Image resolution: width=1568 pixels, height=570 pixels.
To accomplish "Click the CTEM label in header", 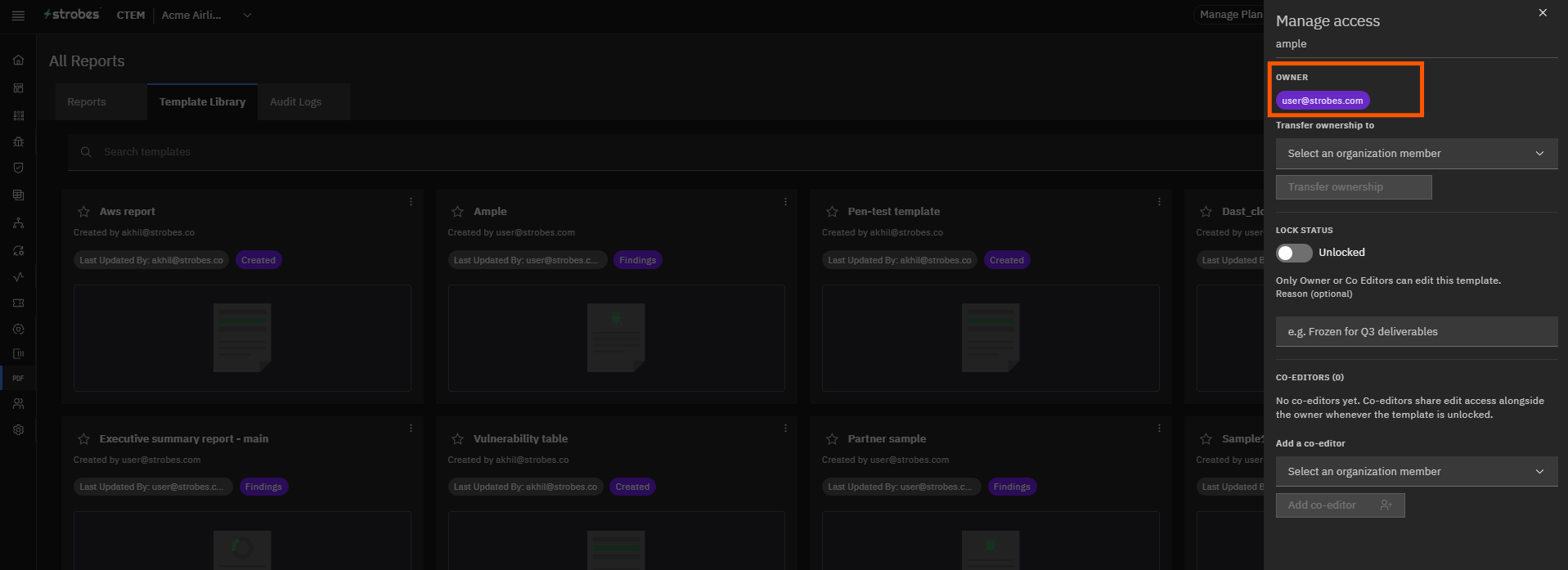I will pyautogui.click(x=131, y=16).
